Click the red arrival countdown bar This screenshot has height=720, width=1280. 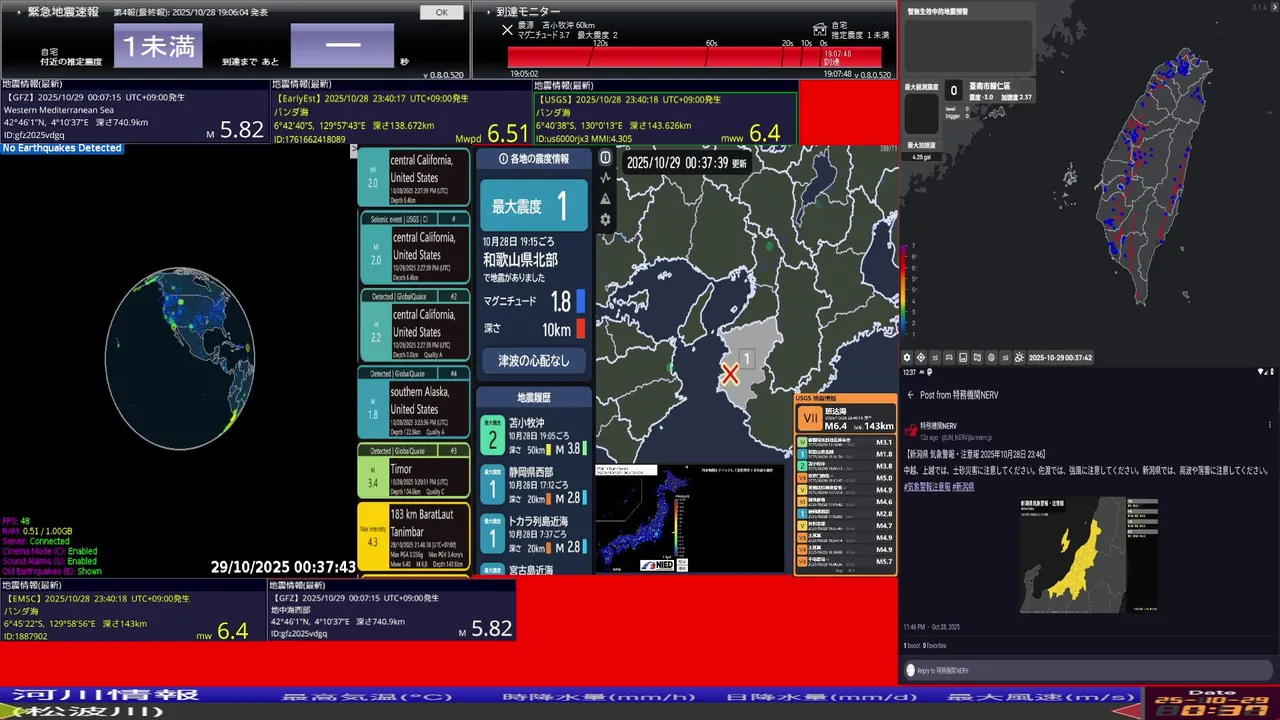695,57
